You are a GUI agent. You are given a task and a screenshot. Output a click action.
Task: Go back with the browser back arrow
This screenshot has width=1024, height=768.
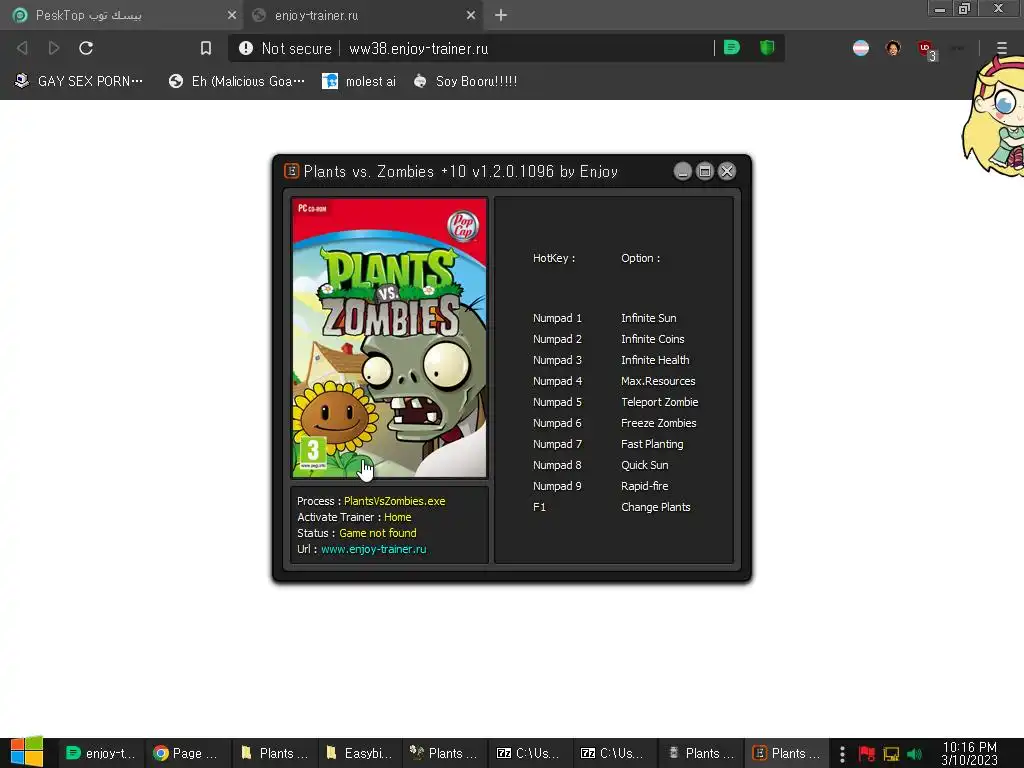pos(22,48)
